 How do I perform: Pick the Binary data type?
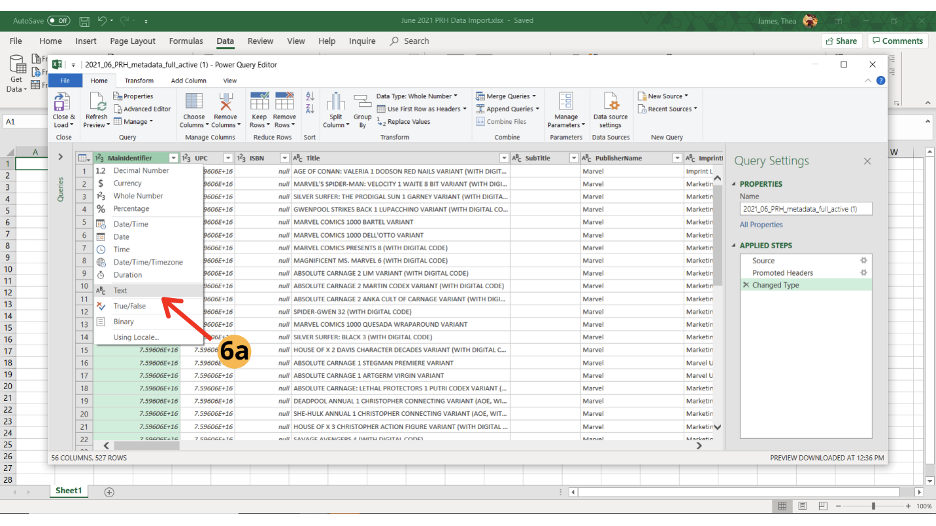pyautogui.click(x=149, y=322)
